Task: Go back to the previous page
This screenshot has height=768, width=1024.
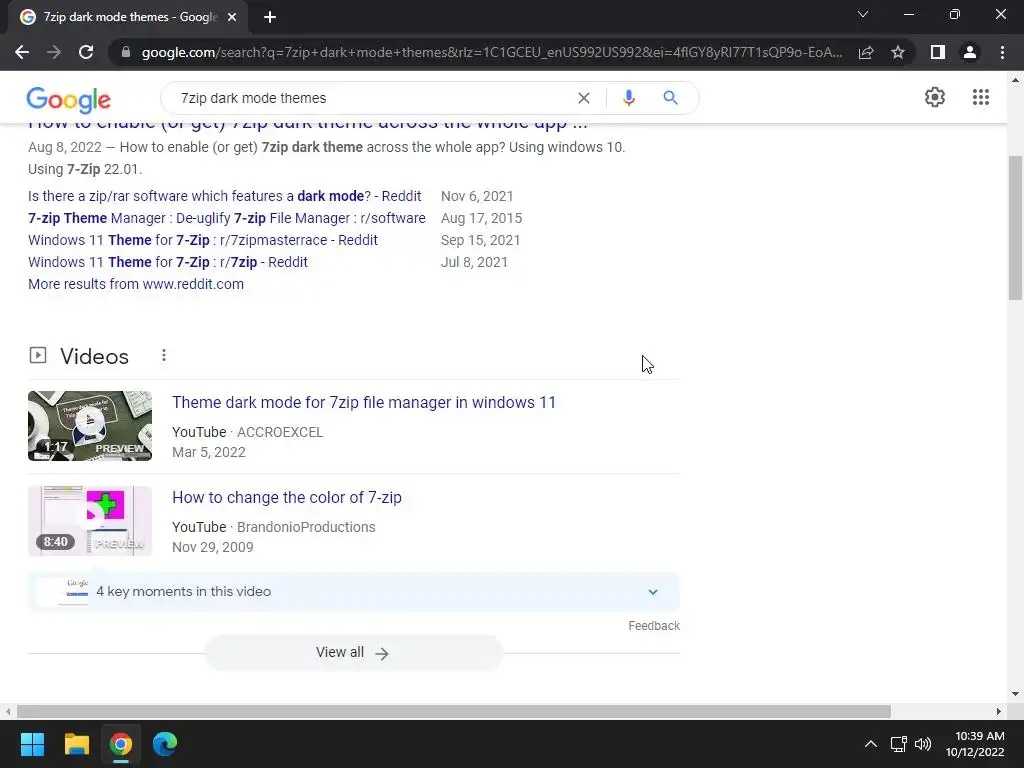Action: tap(22, 52)
